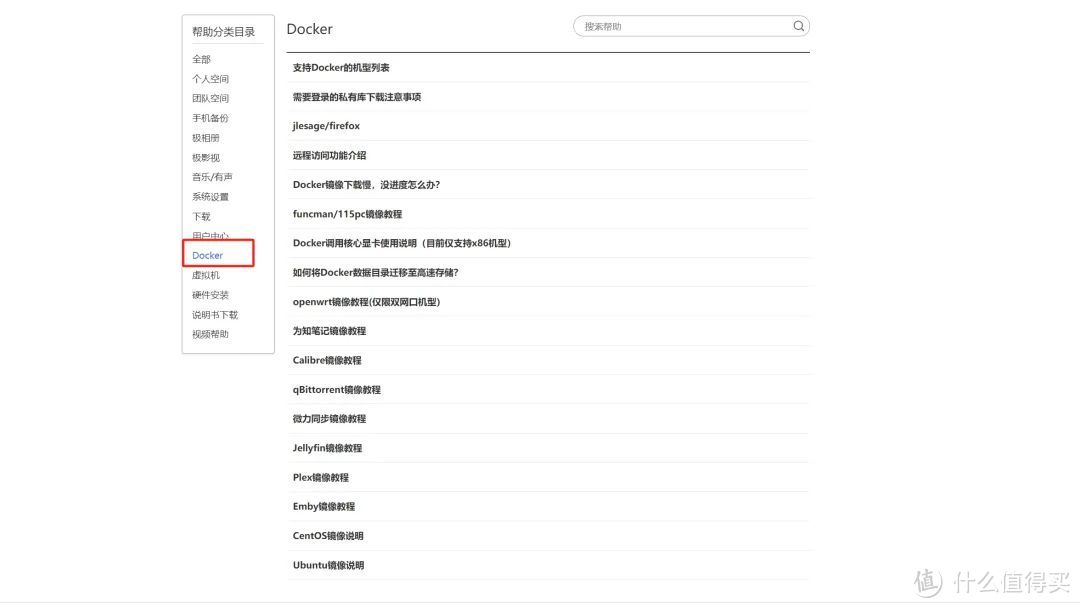This screenshot has height=608, width=1080.
Task: Select the 极影视 sidebar category
Action: pos(205,157)
